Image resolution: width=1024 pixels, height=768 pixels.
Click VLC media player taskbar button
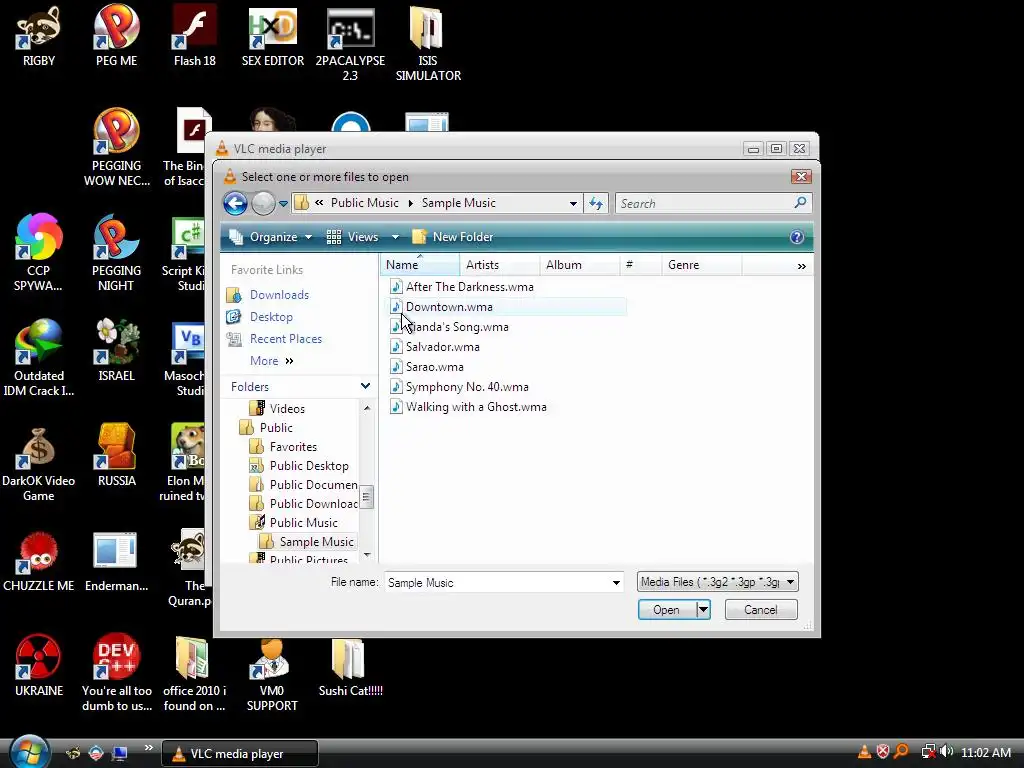pos(240,754)
